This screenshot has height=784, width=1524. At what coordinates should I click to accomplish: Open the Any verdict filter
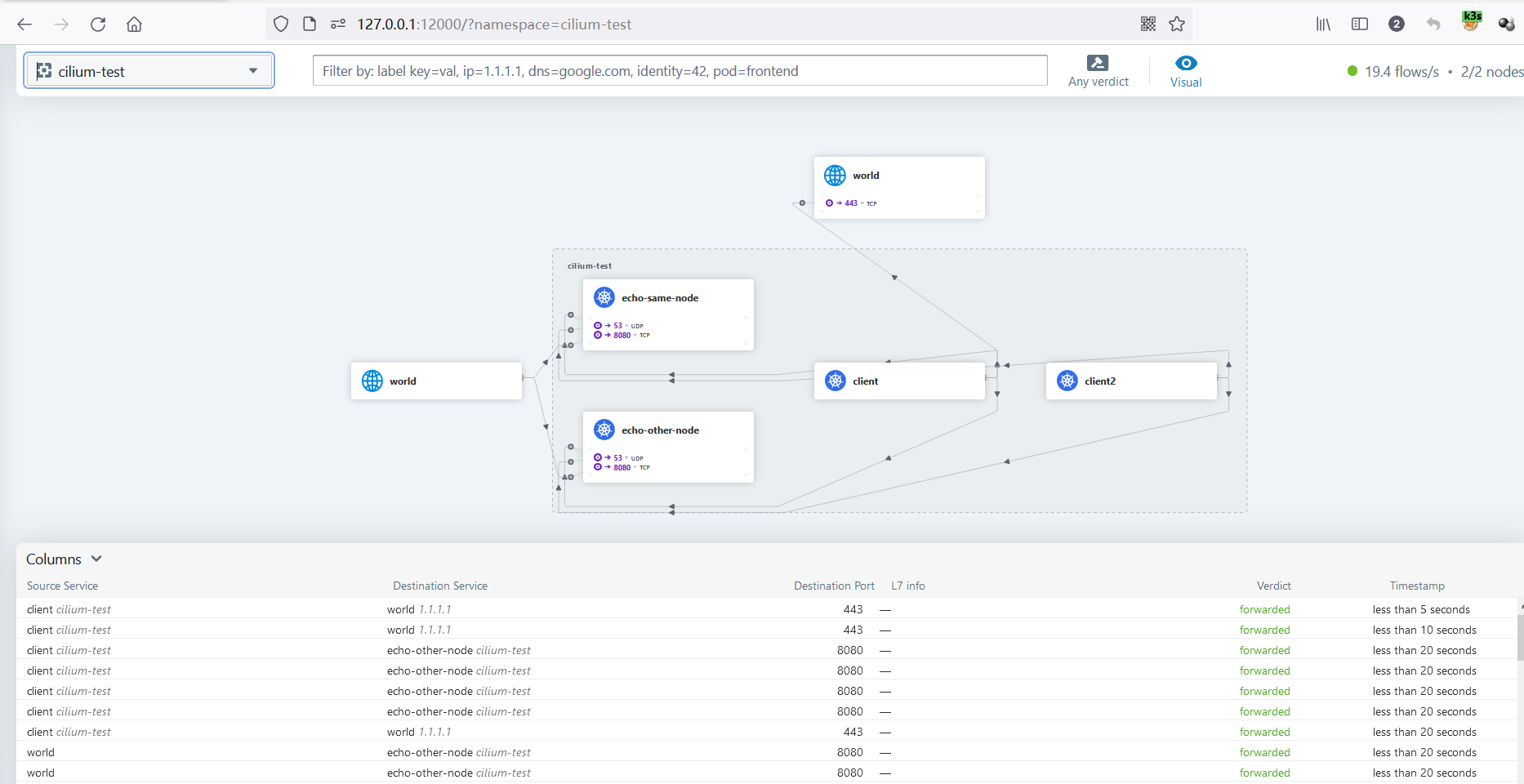point(1098,71)
